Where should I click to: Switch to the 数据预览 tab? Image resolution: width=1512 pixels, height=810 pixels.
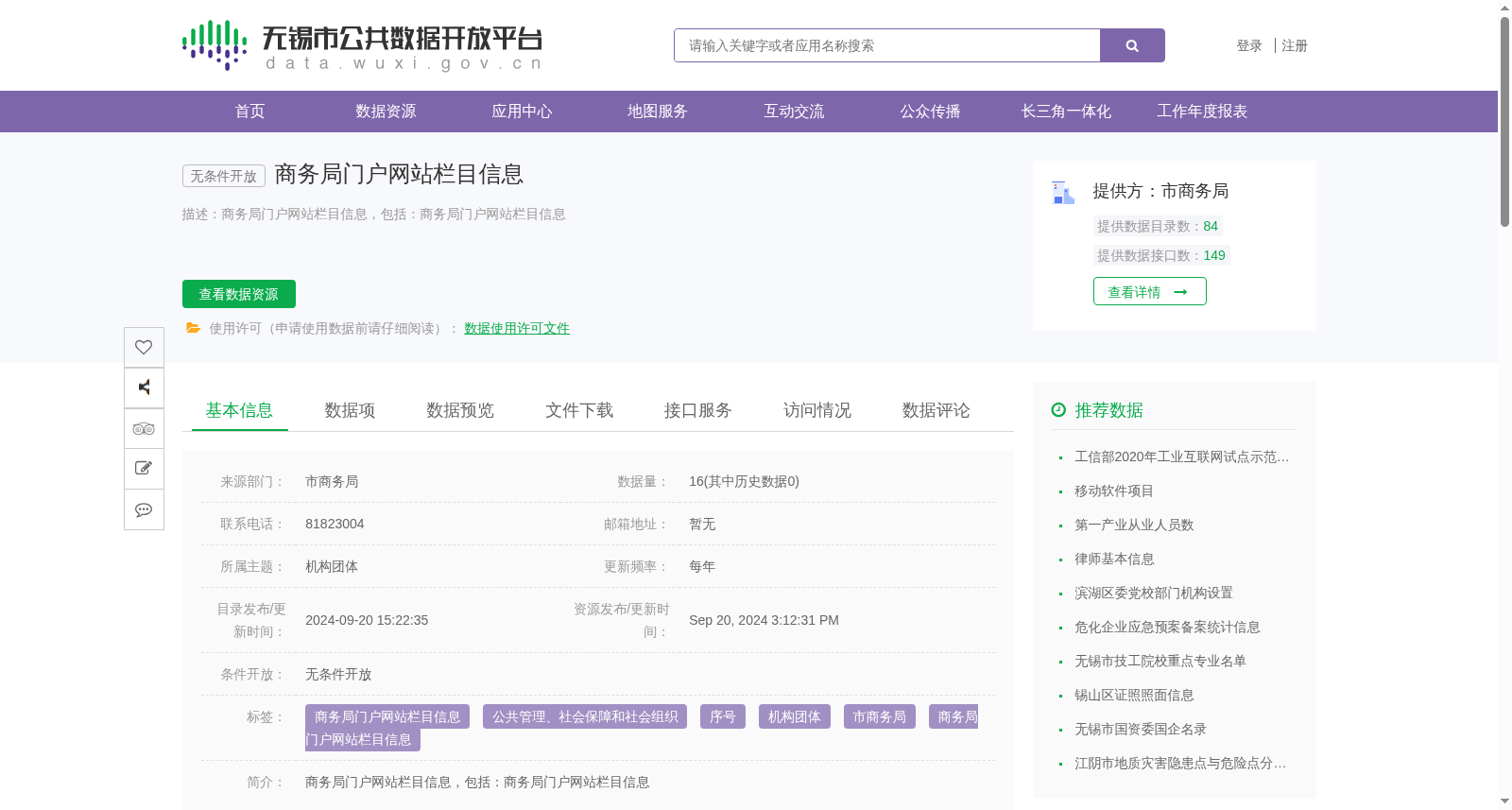[x=460, y=410]
